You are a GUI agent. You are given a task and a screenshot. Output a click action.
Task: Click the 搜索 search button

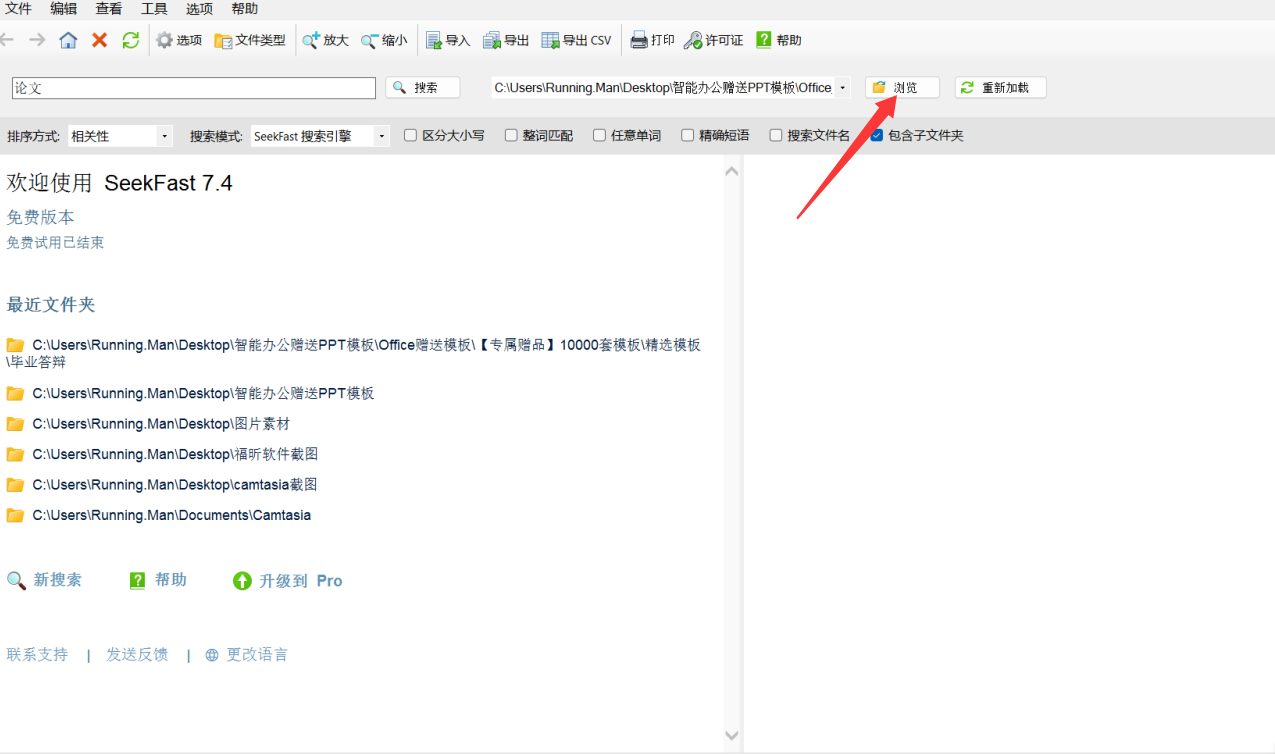(x=423, y=88)
